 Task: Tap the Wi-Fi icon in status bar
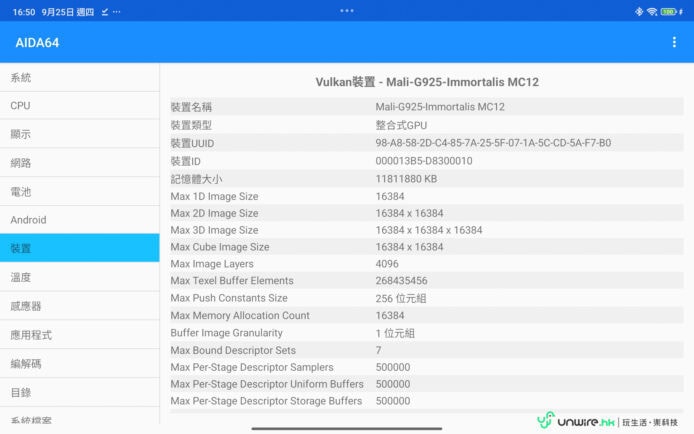pyautogui.click(x=652, y=11)
